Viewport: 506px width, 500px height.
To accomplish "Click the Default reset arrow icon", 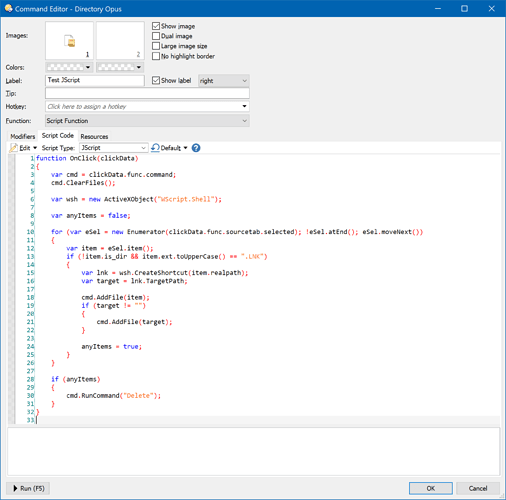I will [155, 148].
